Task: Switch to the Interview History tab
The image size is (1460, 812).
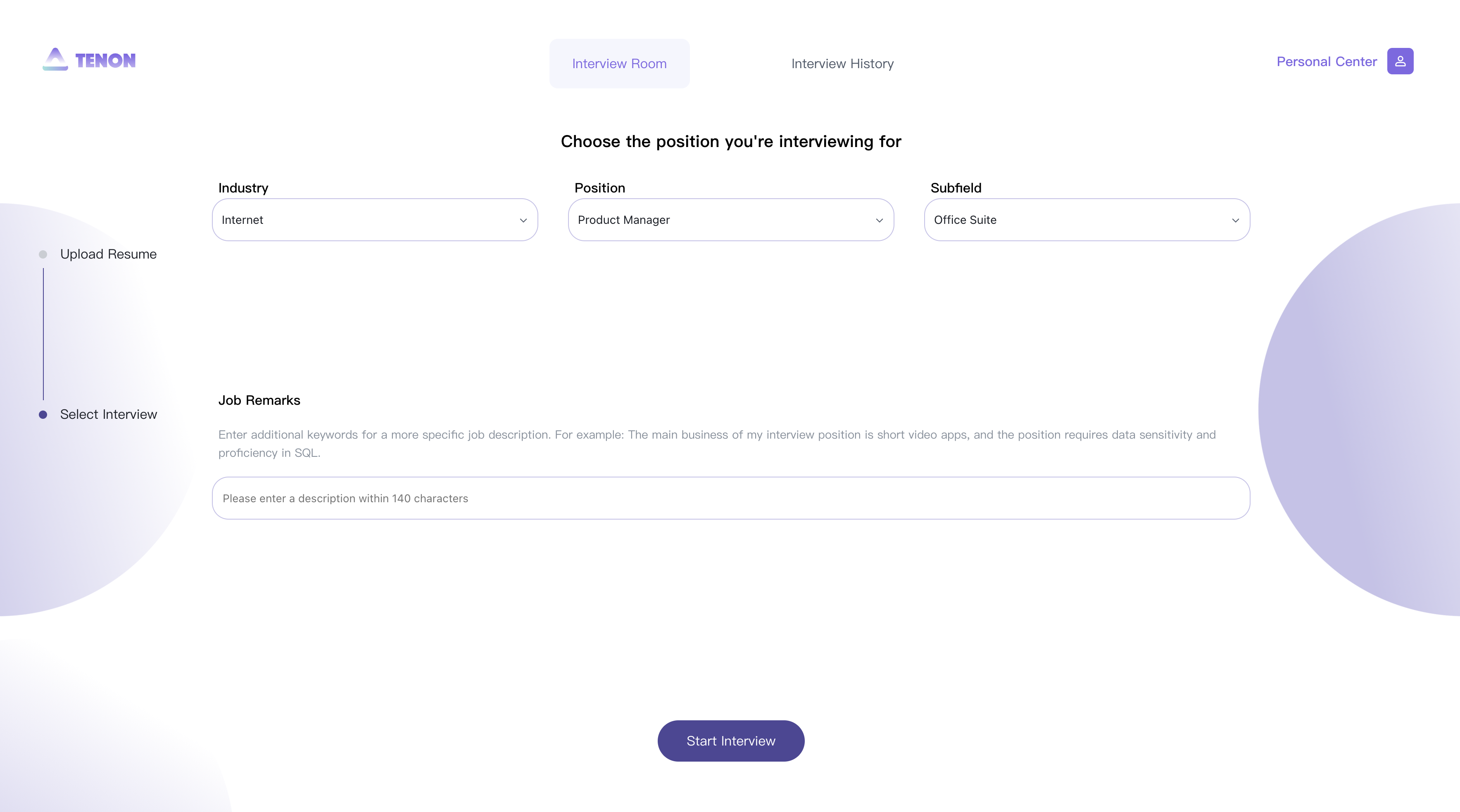Action: (842, 64)
